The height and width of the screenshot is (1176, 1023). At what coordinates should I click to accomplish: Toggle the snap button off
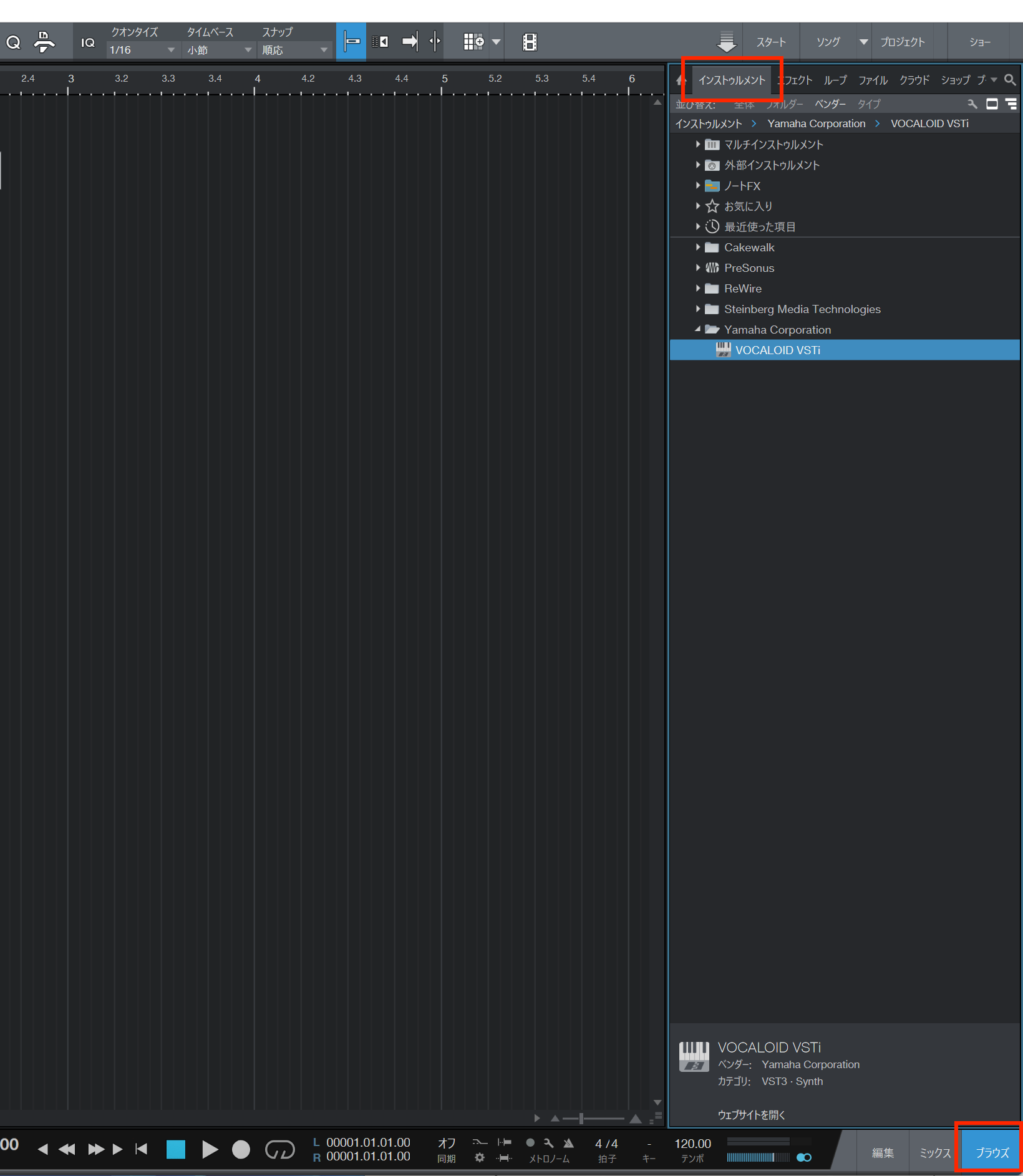point(351,41)
